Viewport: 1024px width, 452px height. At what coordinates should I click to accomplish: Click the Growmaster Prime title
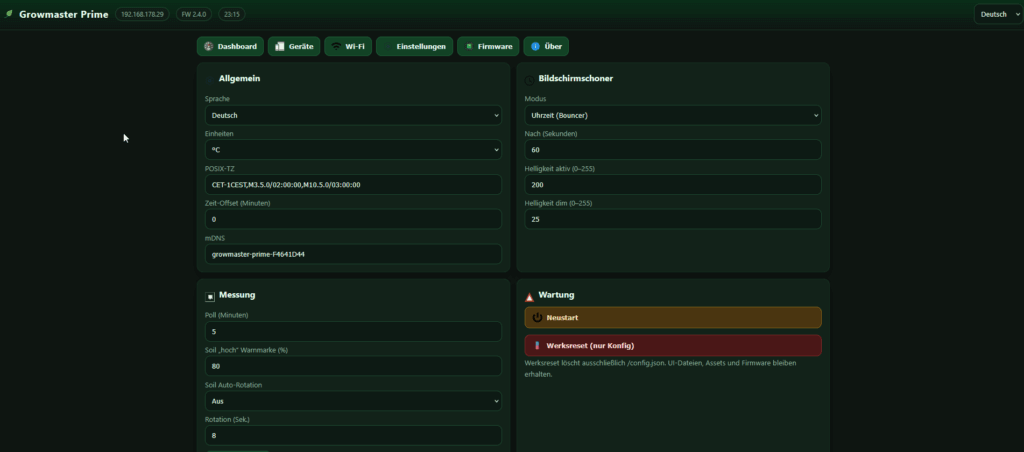(x=63, y=14)
